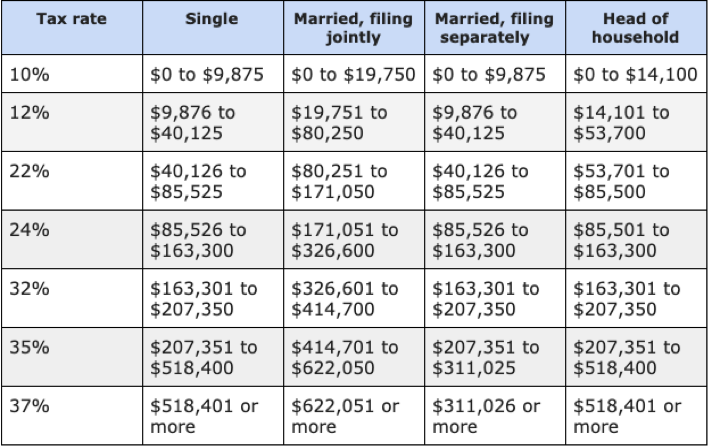The width and height of the screenshot is (710, 447).
Task: Select the $622,051 or more cell
Action: point(354,416)
